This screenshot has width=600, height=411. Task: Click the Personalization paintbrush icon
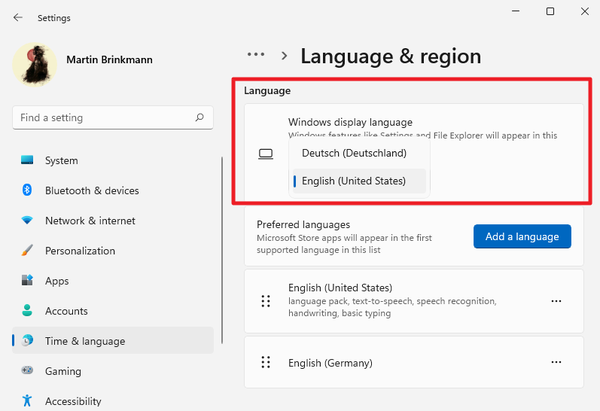[x=27, y=250]
